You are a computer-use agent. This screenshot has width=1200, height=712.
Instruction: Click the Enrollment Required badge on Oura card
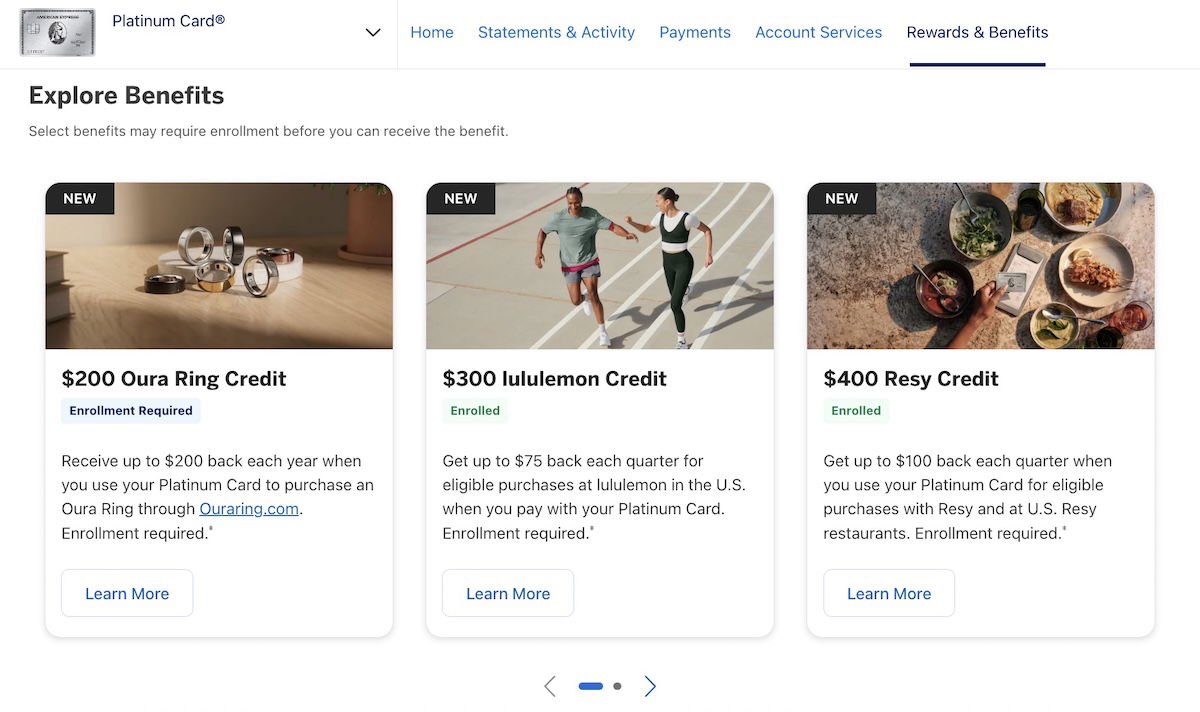tap(131, 410)
